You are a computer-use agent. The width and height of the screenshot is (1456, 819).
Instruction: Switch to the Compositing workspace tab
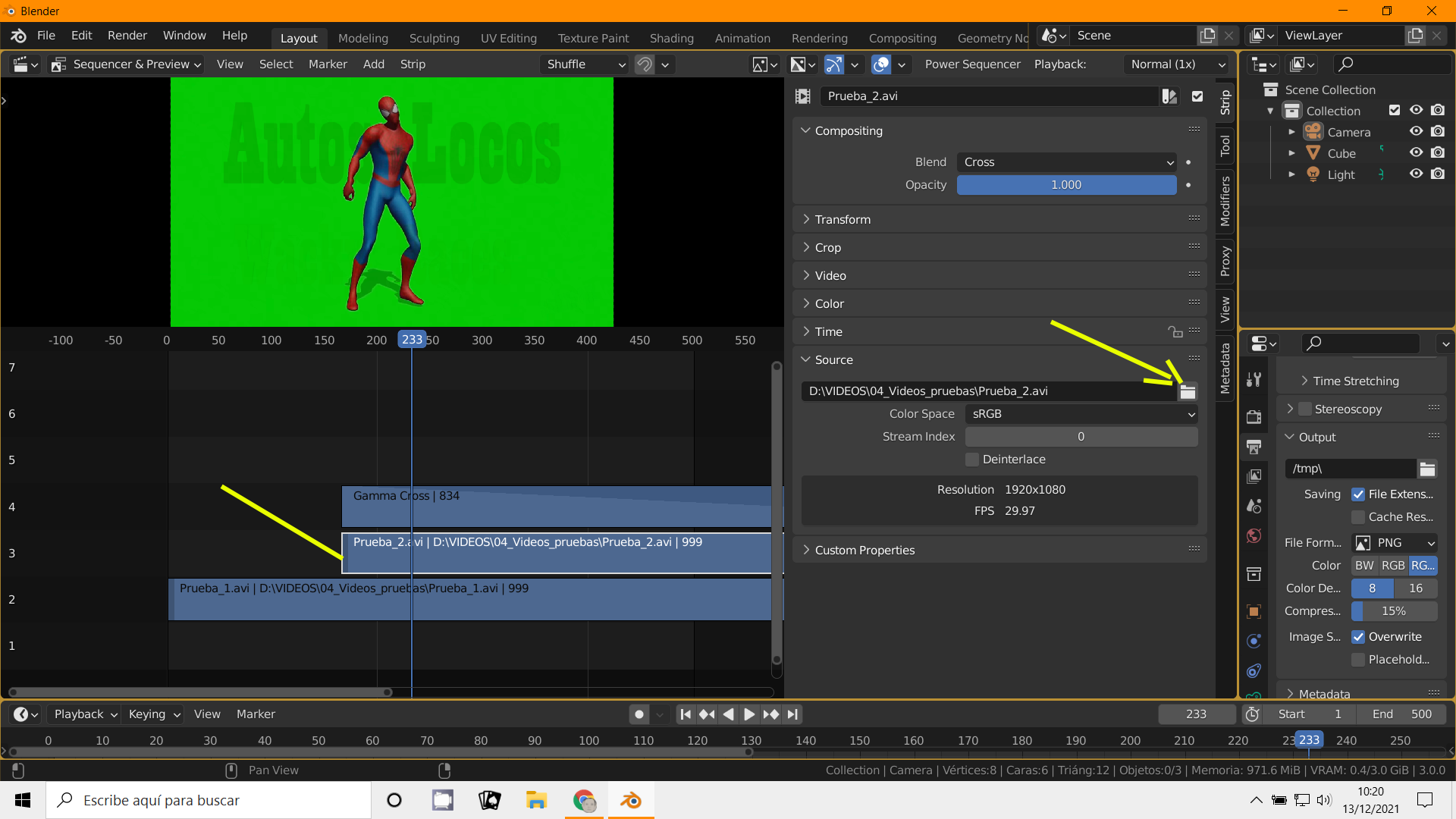click(902, 38)
